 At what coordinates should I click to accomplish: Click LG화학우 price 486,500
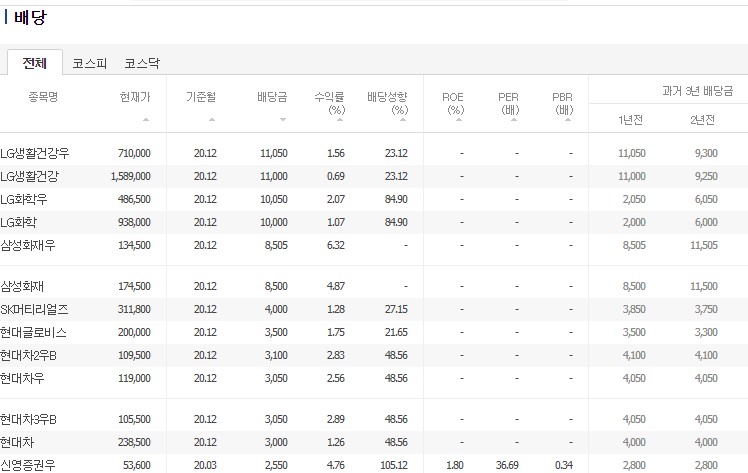click(135, 199)
